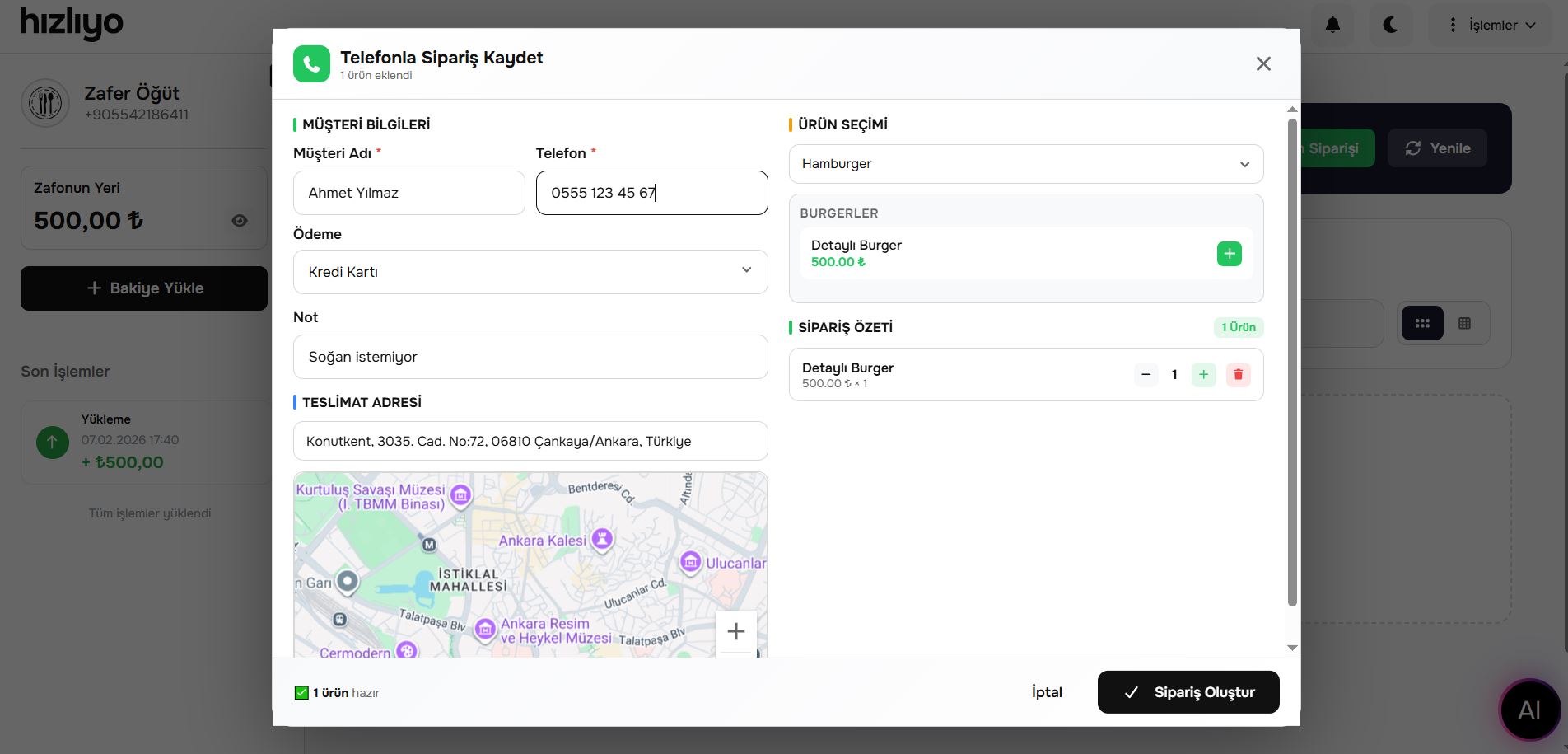Image resolution: width=1568 pixels, height=754 pixels.
Task: Click the hizliyo logo
Action: (72, 24)
